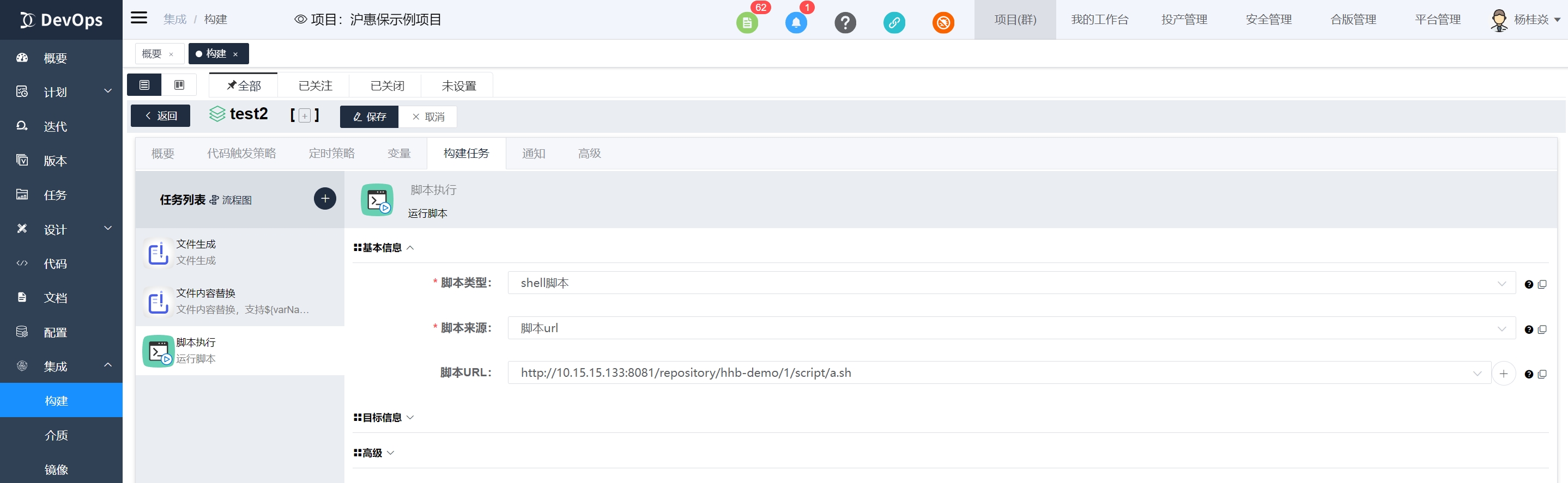The image size is (1568, 483).
Task: Close the 构建 page tab
Action: [x=235, y=54]
